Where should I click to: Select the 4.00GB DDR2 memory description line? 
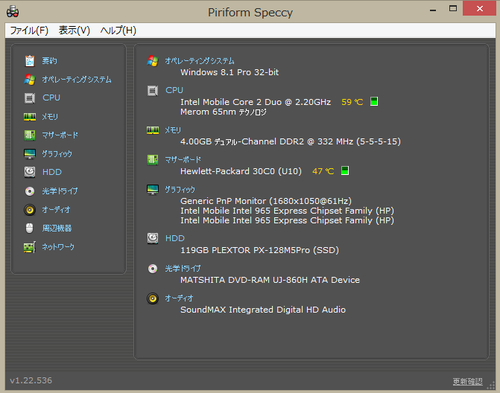coord(291,142)
